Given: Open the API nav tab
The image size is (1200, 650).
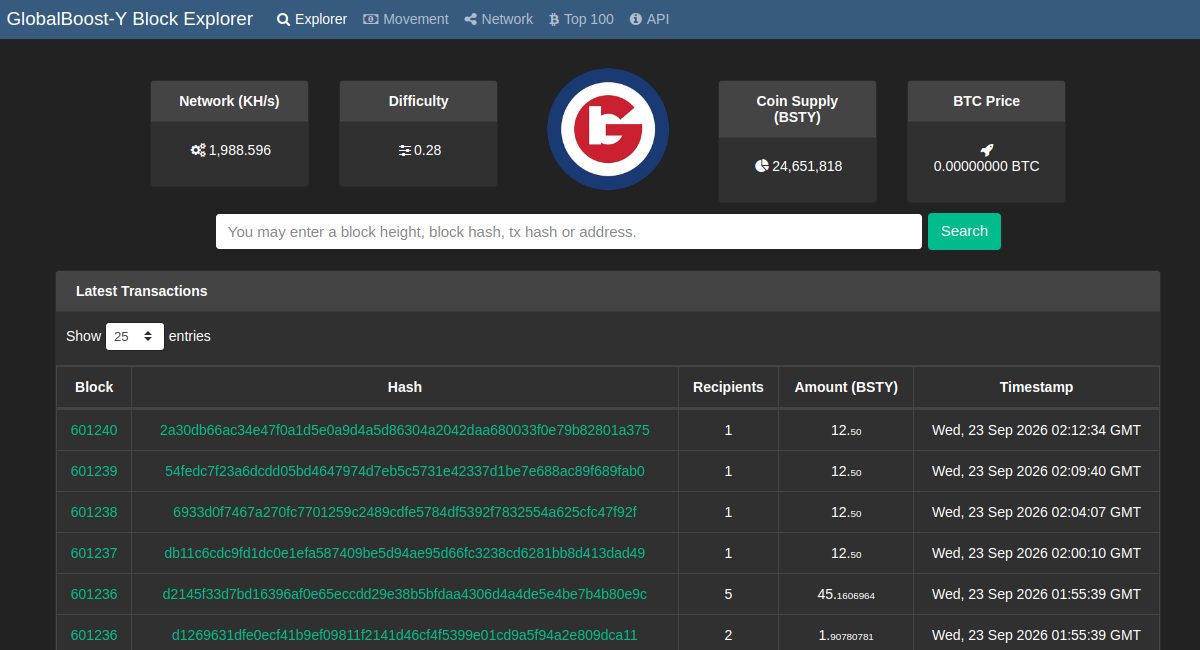Looking at the screenshot, I should click(650, 19).
